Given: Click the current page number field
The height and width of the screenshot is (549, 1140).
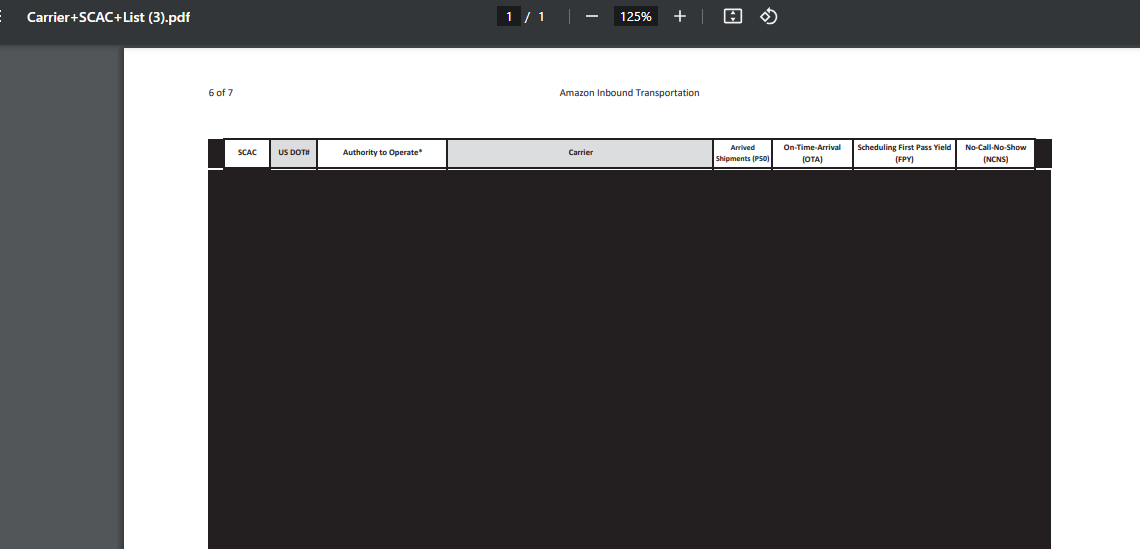Looking at the screenshot, I should (x=509, y=16).
